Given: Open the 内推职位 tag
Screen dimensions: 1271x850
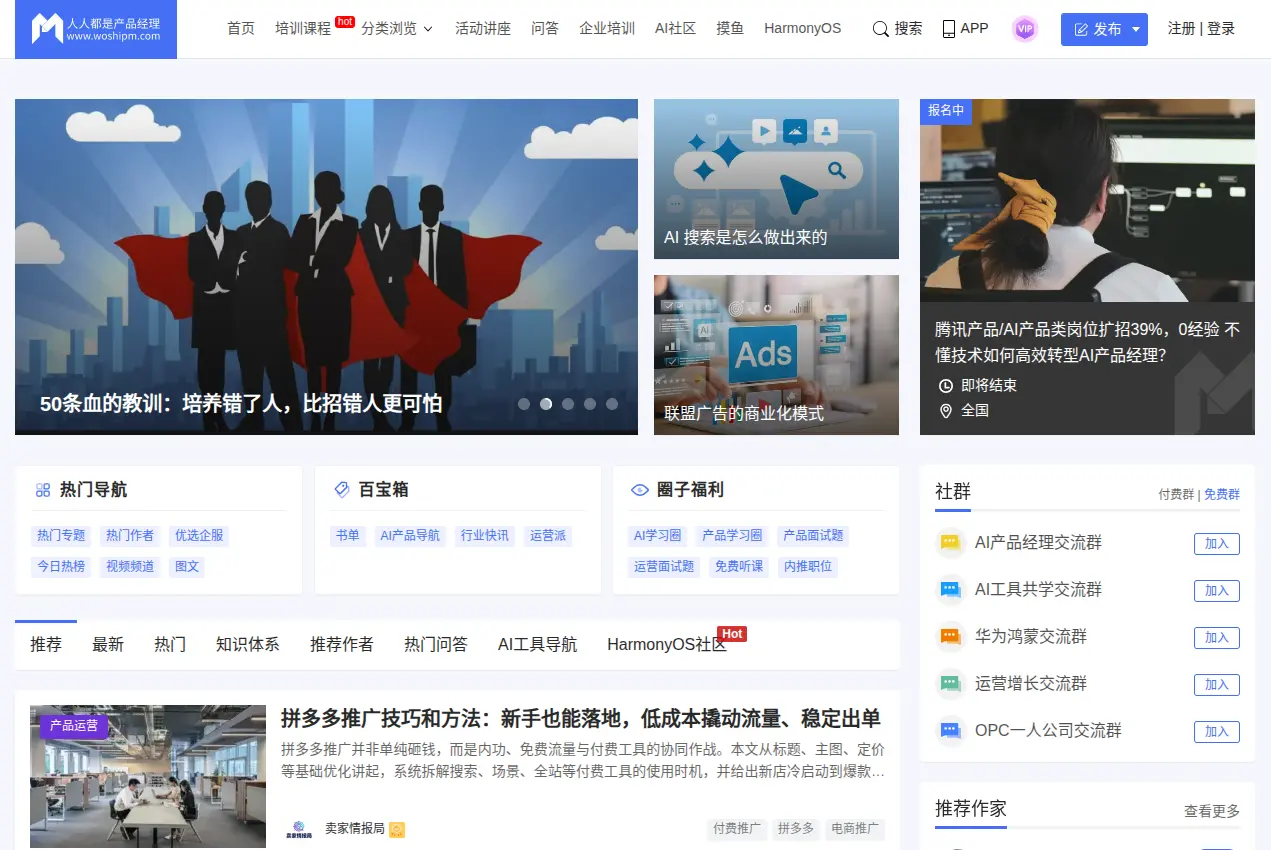Looking at the screenshot, I should pyautogui.click(x=808, y=566).
